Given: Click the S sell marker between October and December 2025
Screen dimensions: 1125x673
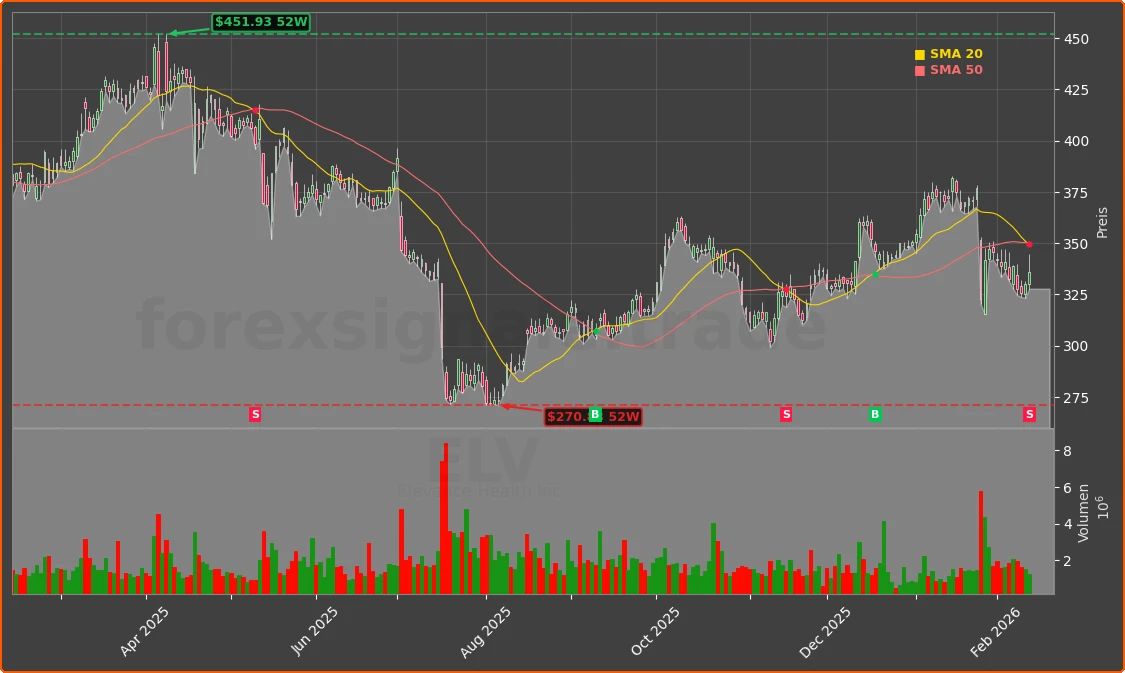Looking at the screenshot, I should click(x=786, y=414).
